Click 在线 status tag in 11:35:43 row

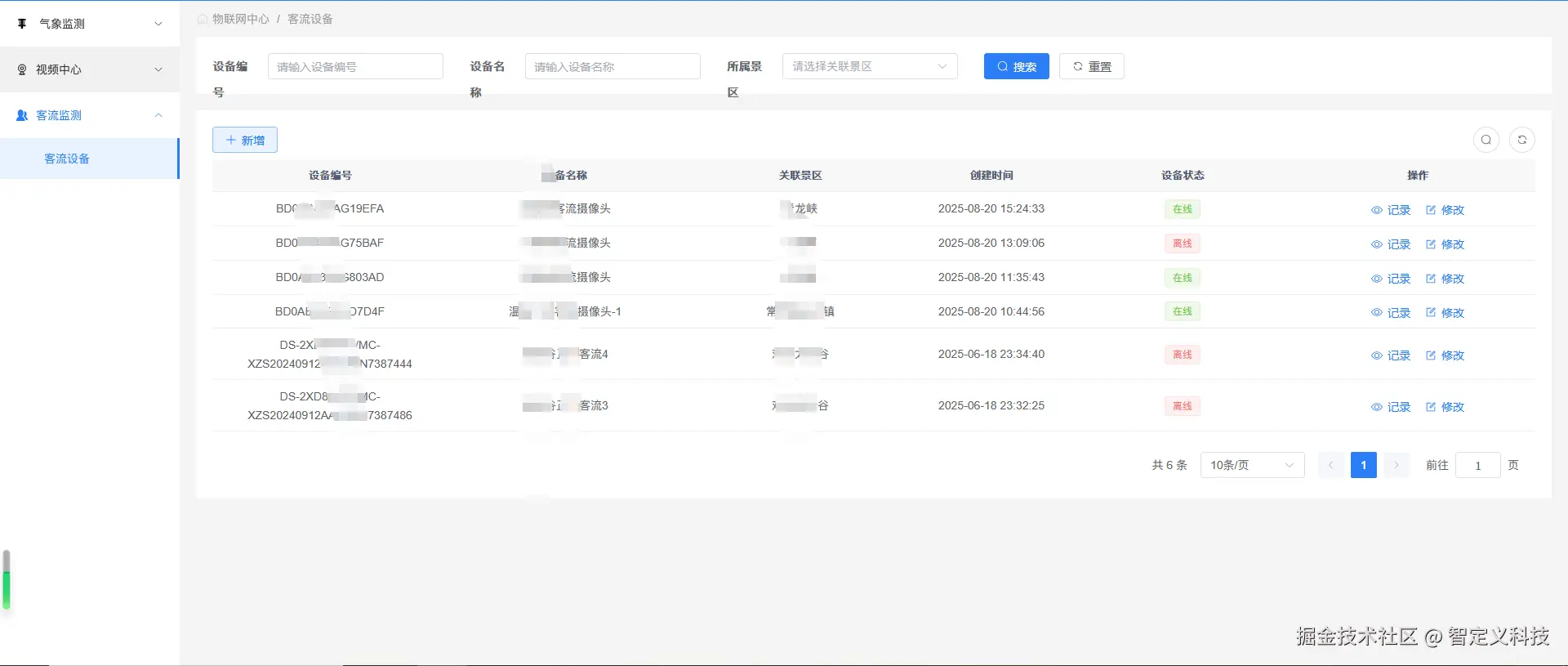[1183, 278]
